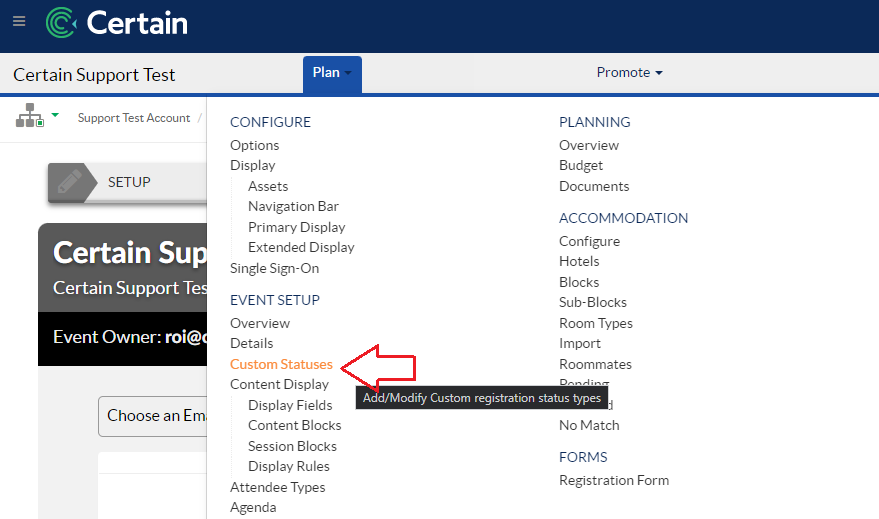This screenshot has width=879, height=519.
Task: Click the EVENT SETUP section heading
Action: coord(275,300)
